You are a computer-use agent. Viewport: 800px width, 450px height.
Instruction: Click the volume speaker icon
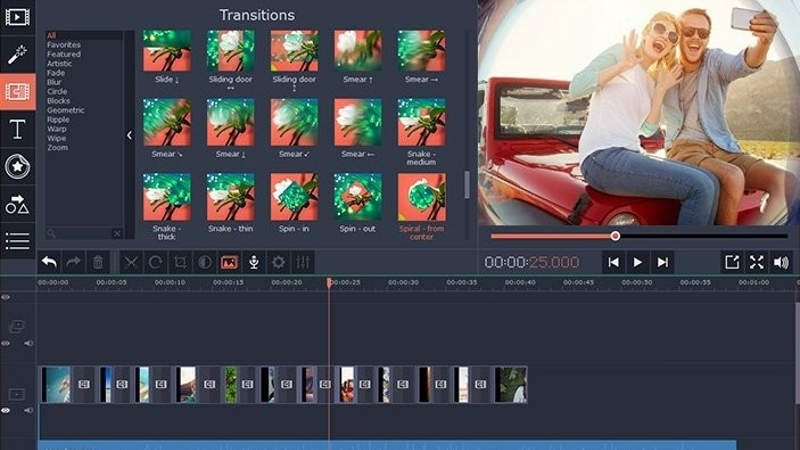click(x=781, y=262)
